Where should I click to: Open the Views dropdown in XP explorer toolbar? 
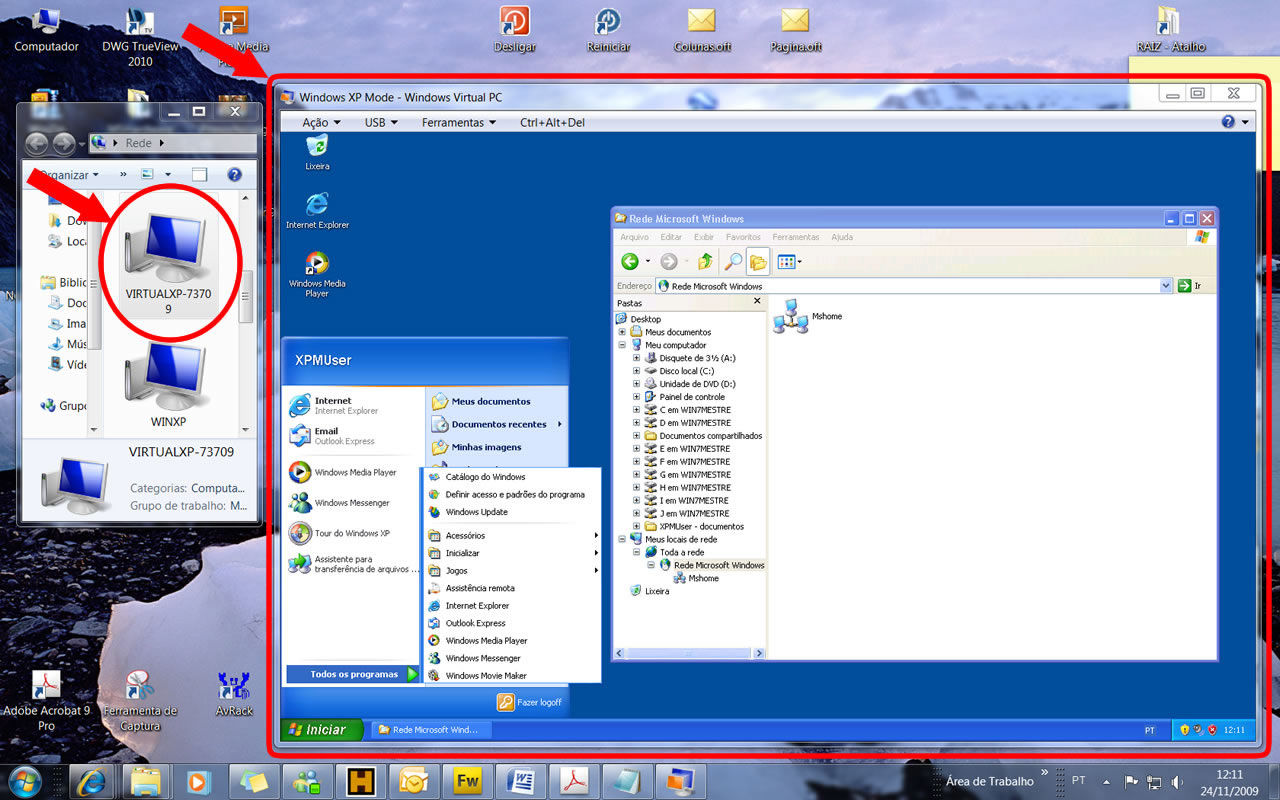pyautogui.click(x=789, y=261)
